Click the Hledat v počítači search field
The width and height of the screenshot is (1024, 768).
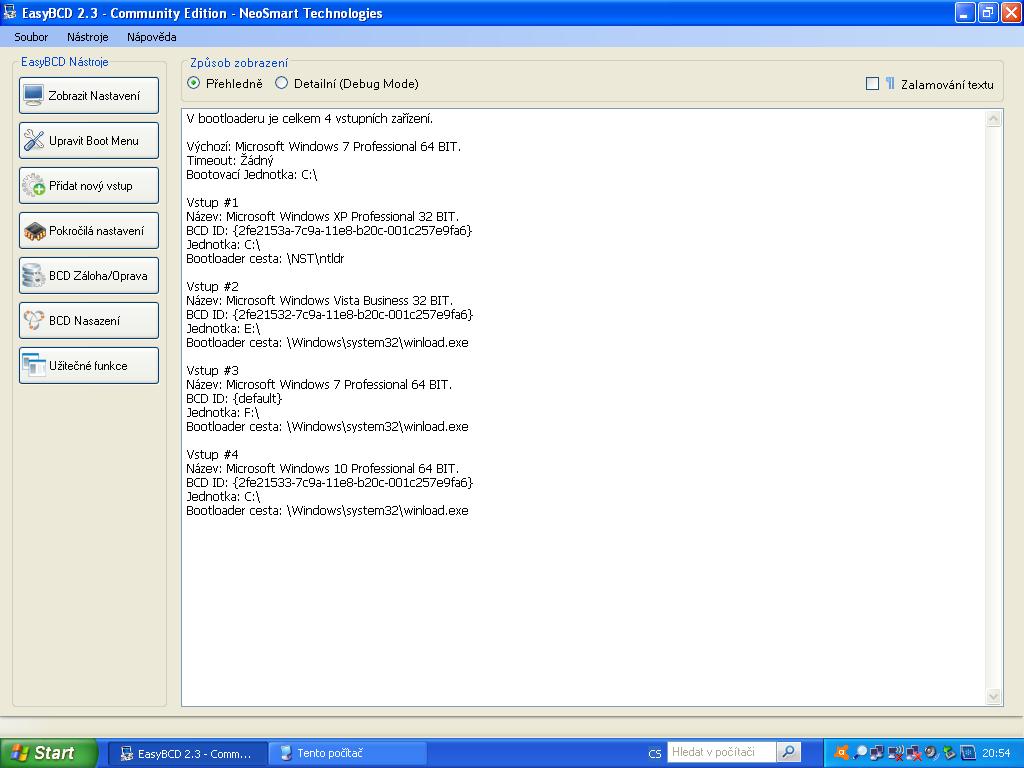click(721, 752)
